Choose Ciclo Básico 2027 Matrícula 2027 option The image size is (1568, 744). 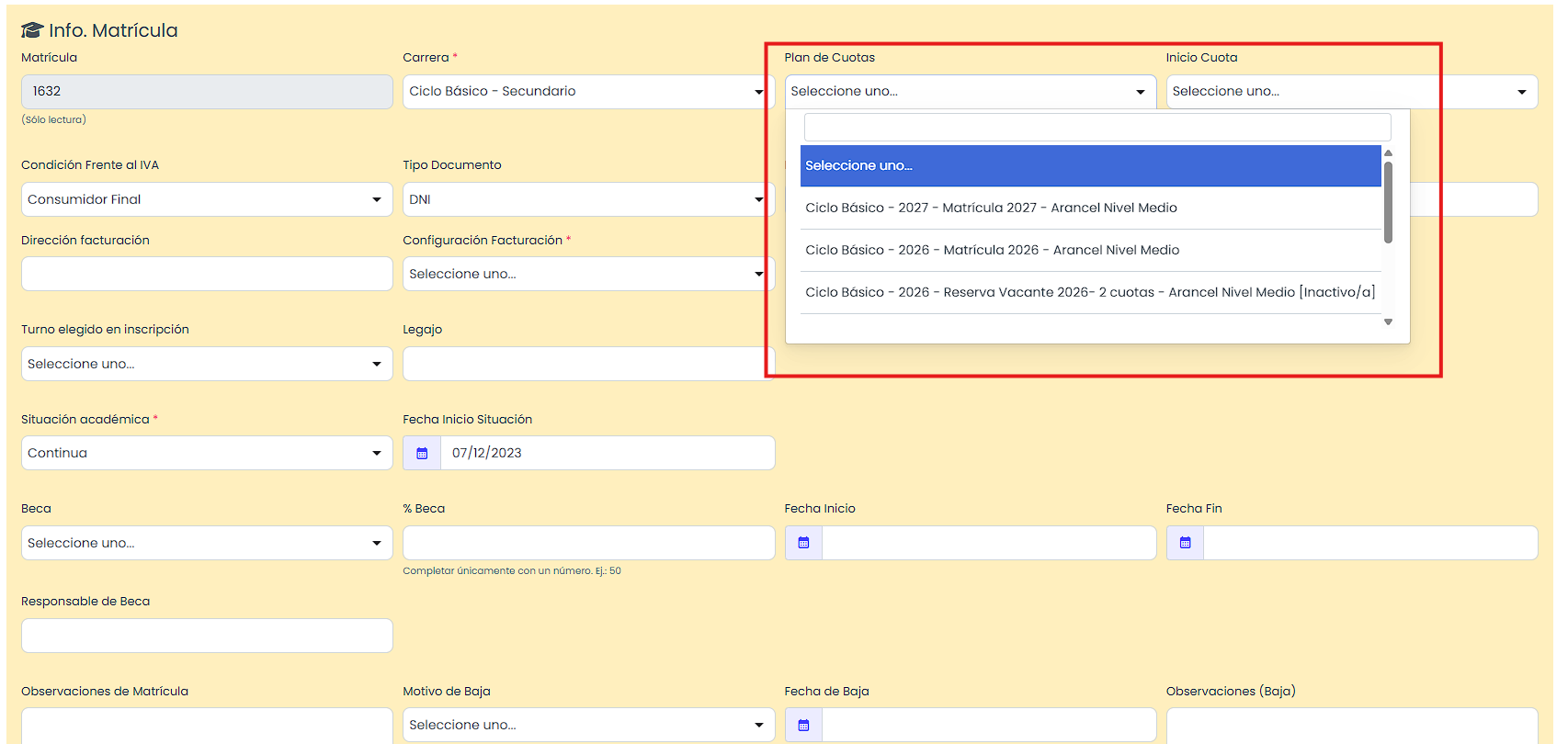tap(1090, 208)
